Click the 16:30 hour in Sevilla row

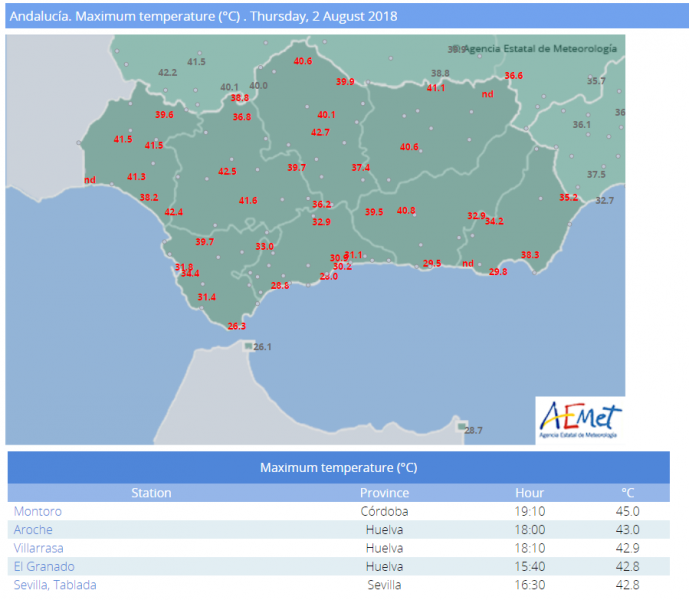[x=530, y=585]
